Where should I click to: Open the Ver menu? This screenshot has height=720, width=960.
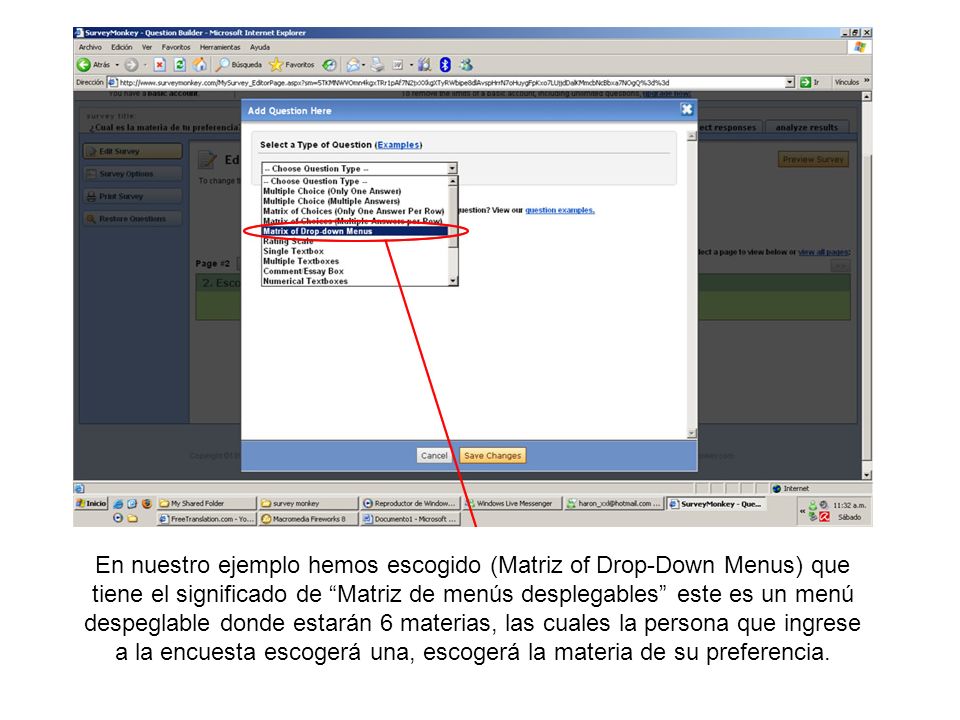click(147, 47)
